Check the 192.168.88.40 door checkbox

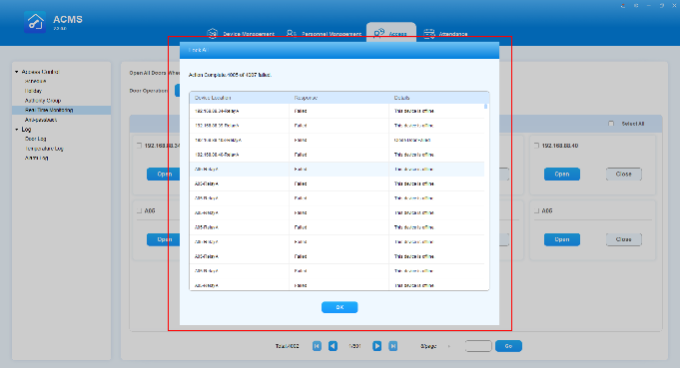point(536,146)
